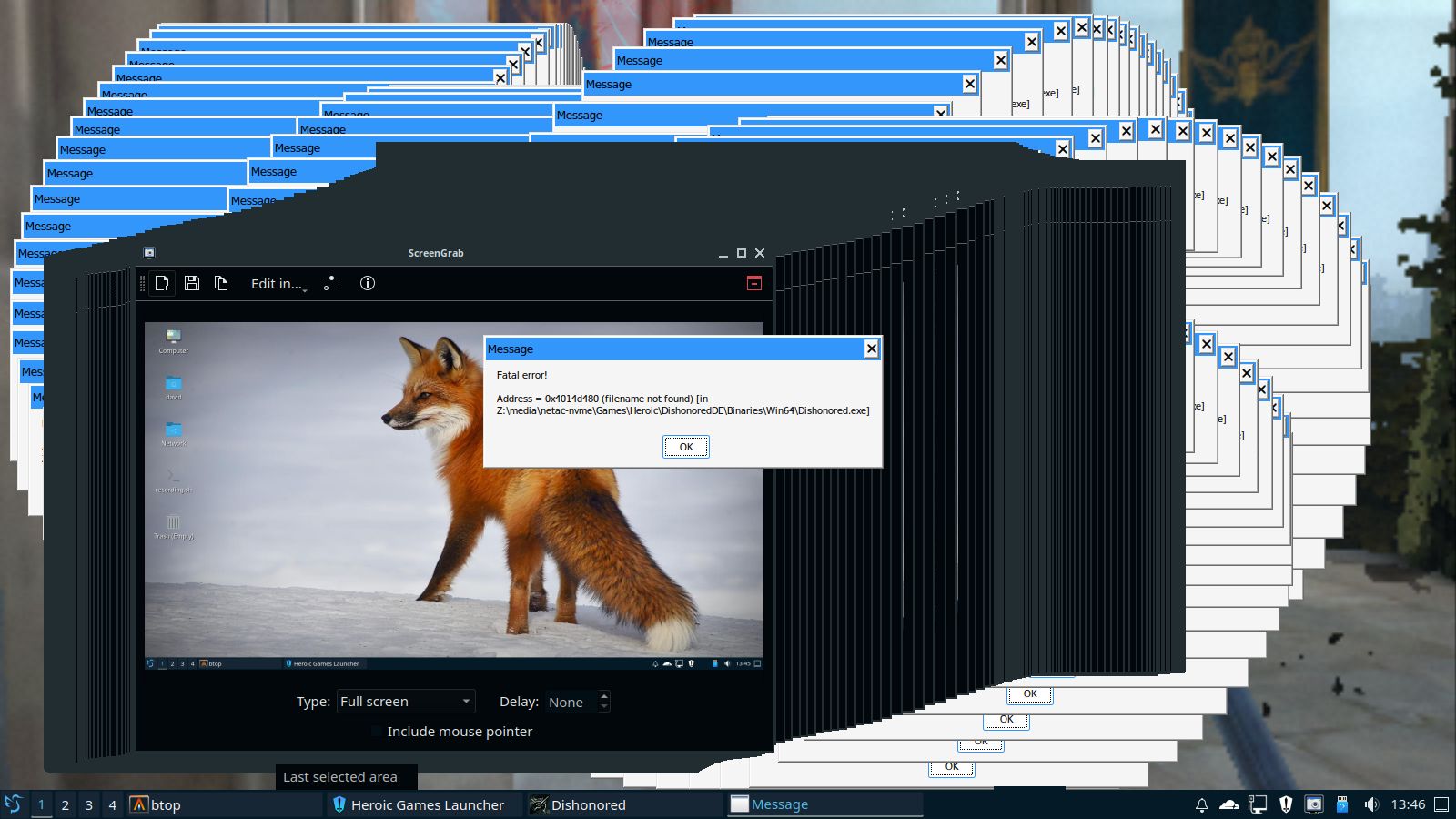Switch to virtual desktop 2
The image size is (1456, 819).
65,804
